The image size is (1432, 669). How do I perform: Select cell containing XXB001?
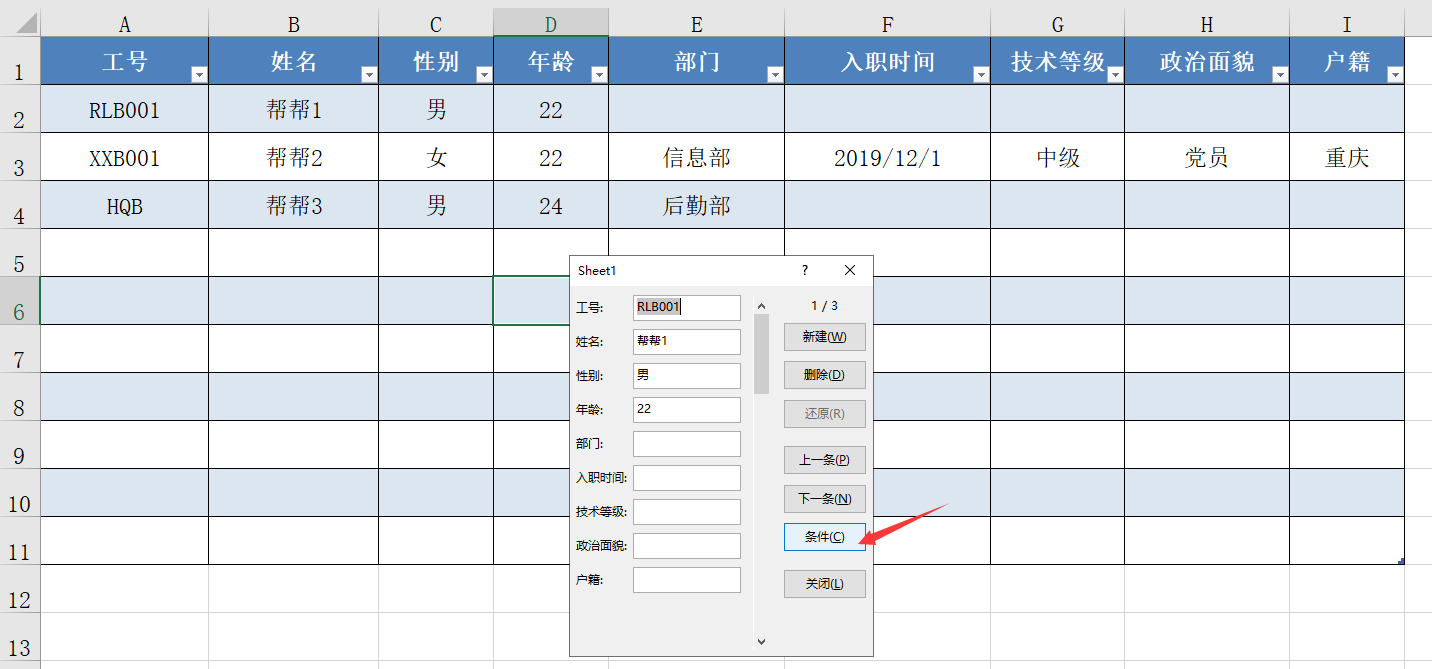125,157
